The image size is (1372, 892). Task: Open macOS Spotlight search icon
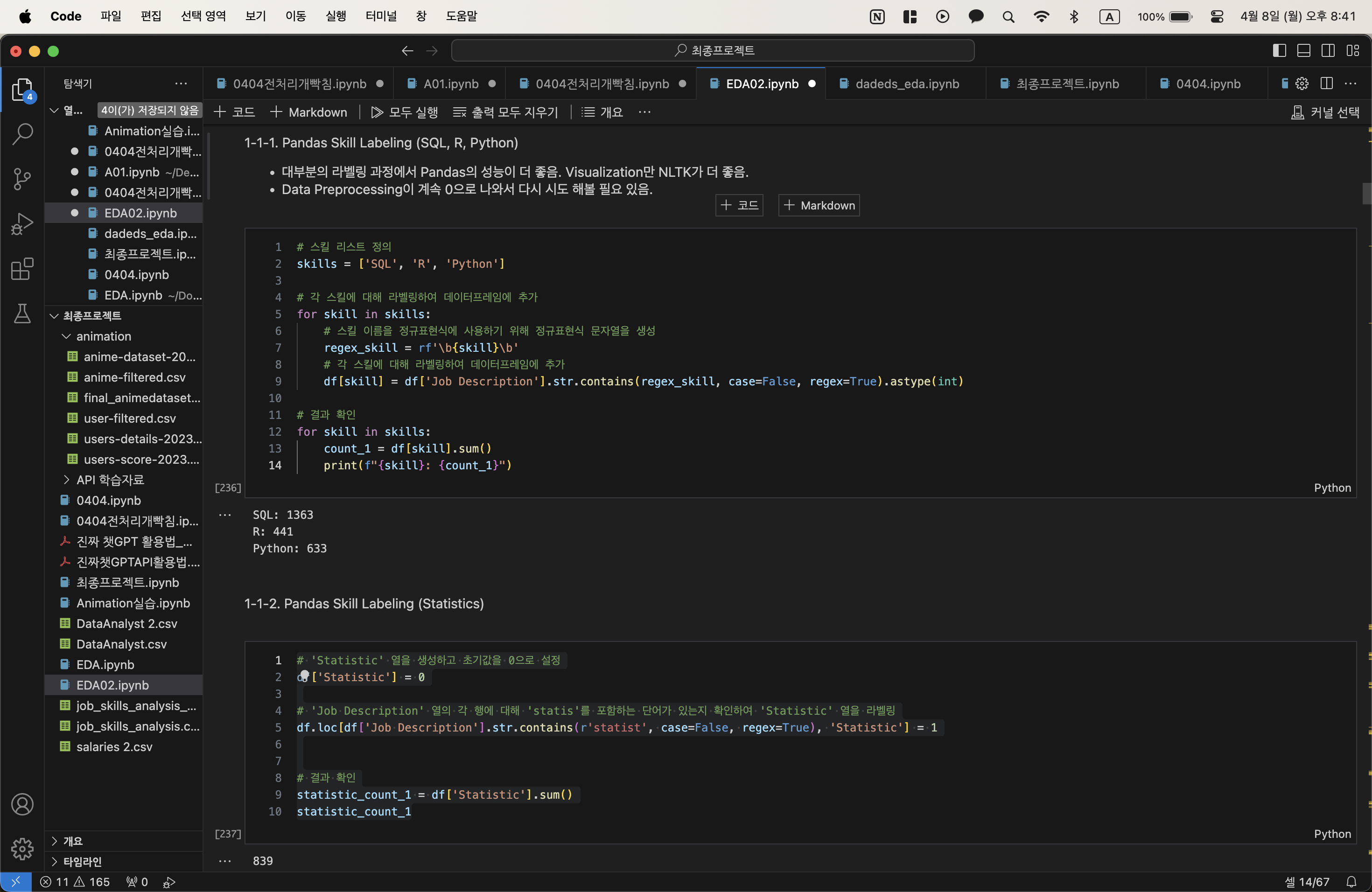coord(1008,17)
